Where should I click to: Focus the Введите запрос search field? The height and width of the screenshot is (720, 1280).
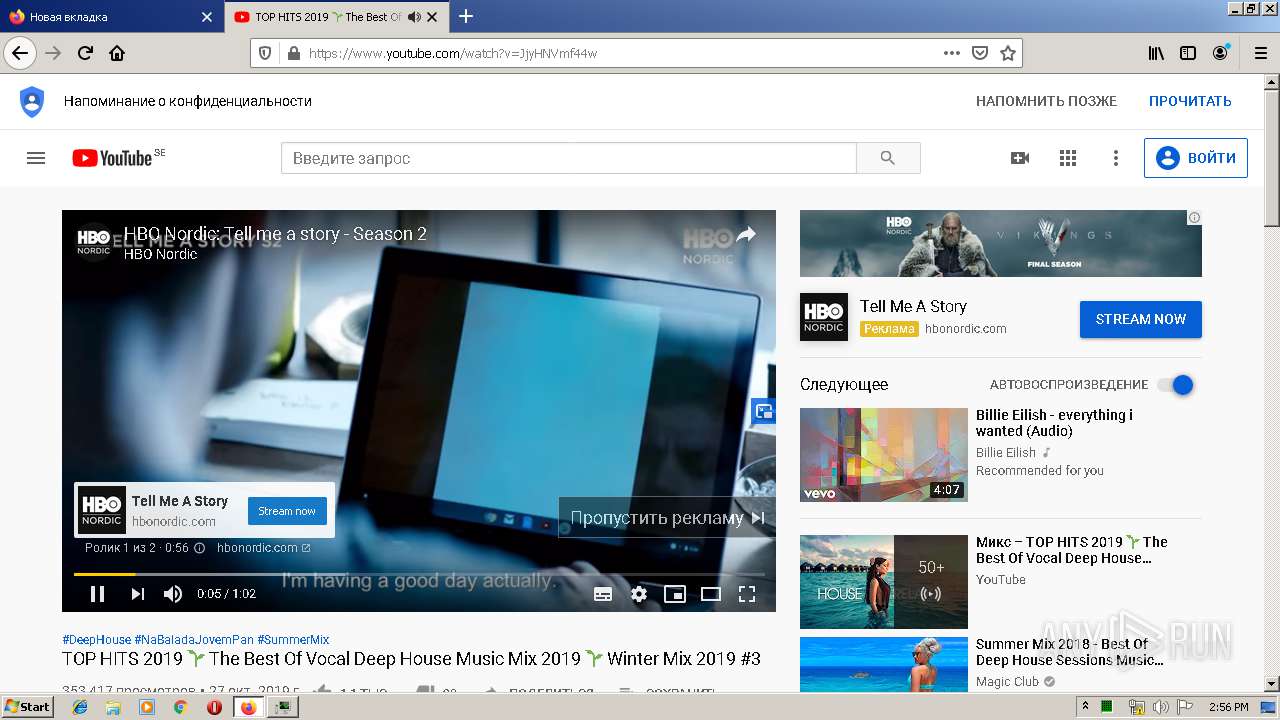pyautogui.click(x=568, y=158)
